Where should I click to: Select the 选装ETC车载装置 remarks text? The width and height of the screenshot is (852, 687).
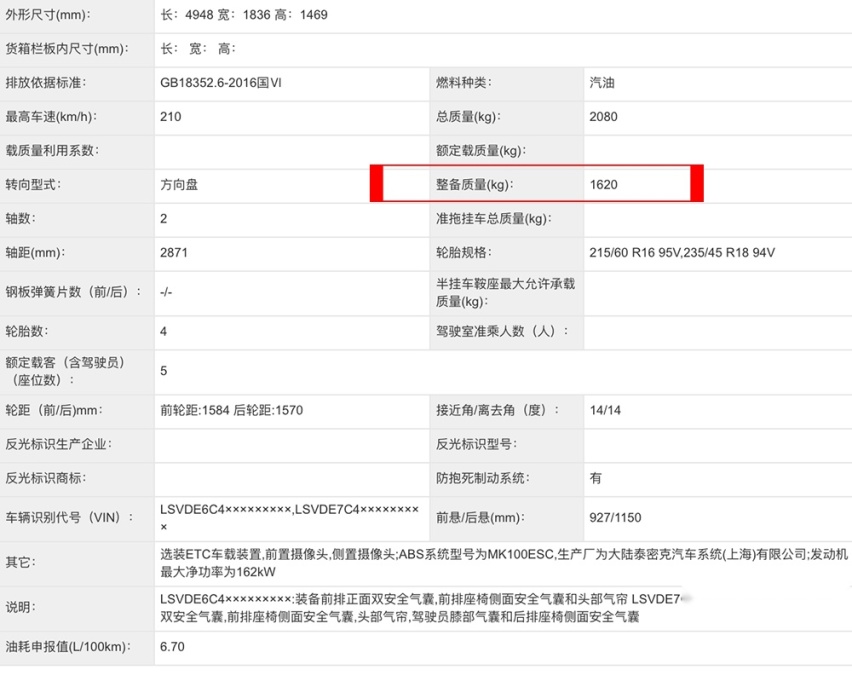click(x=504, y=563)
